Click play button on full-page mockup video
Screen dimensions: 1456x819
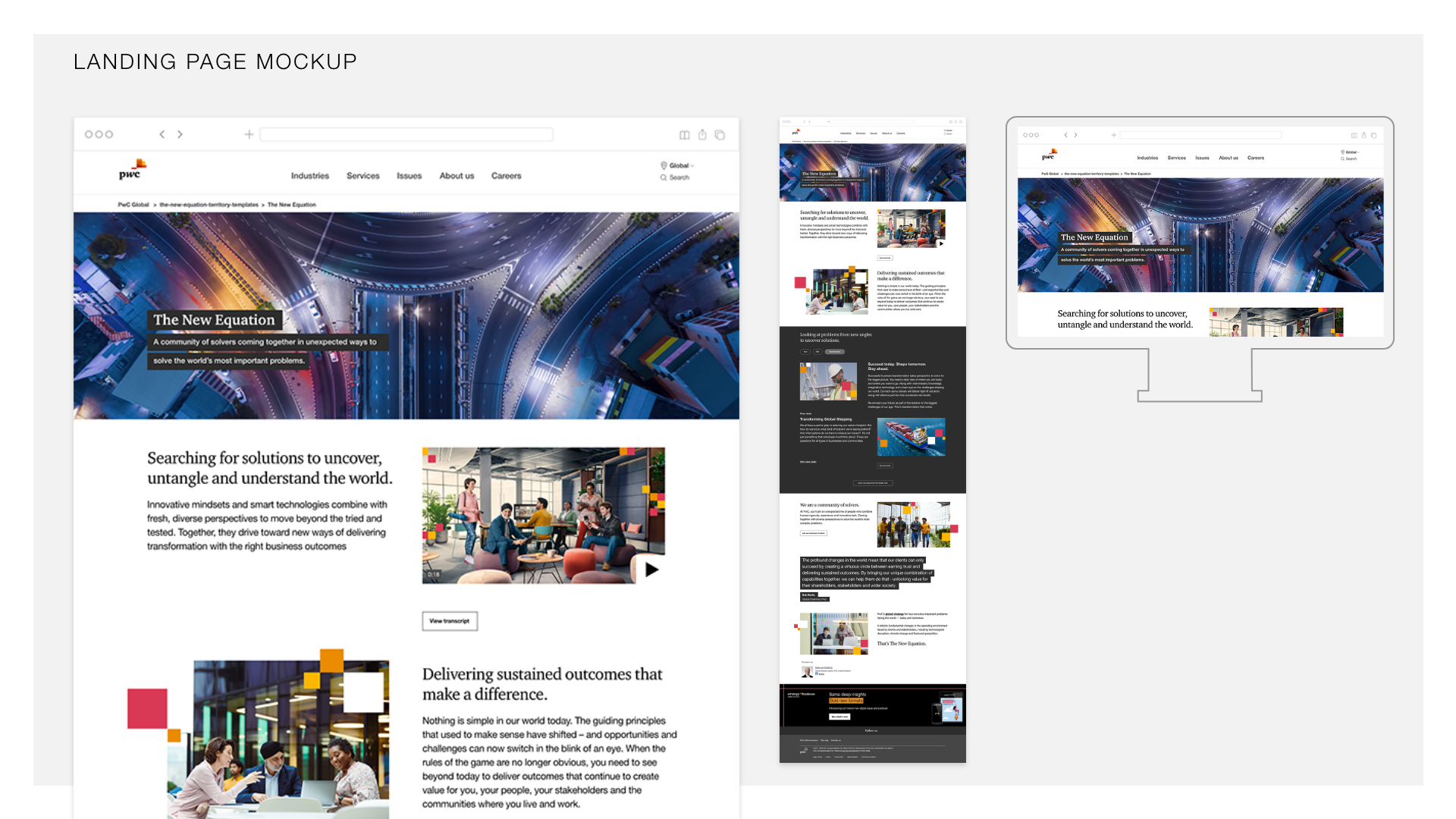(941, 243)
